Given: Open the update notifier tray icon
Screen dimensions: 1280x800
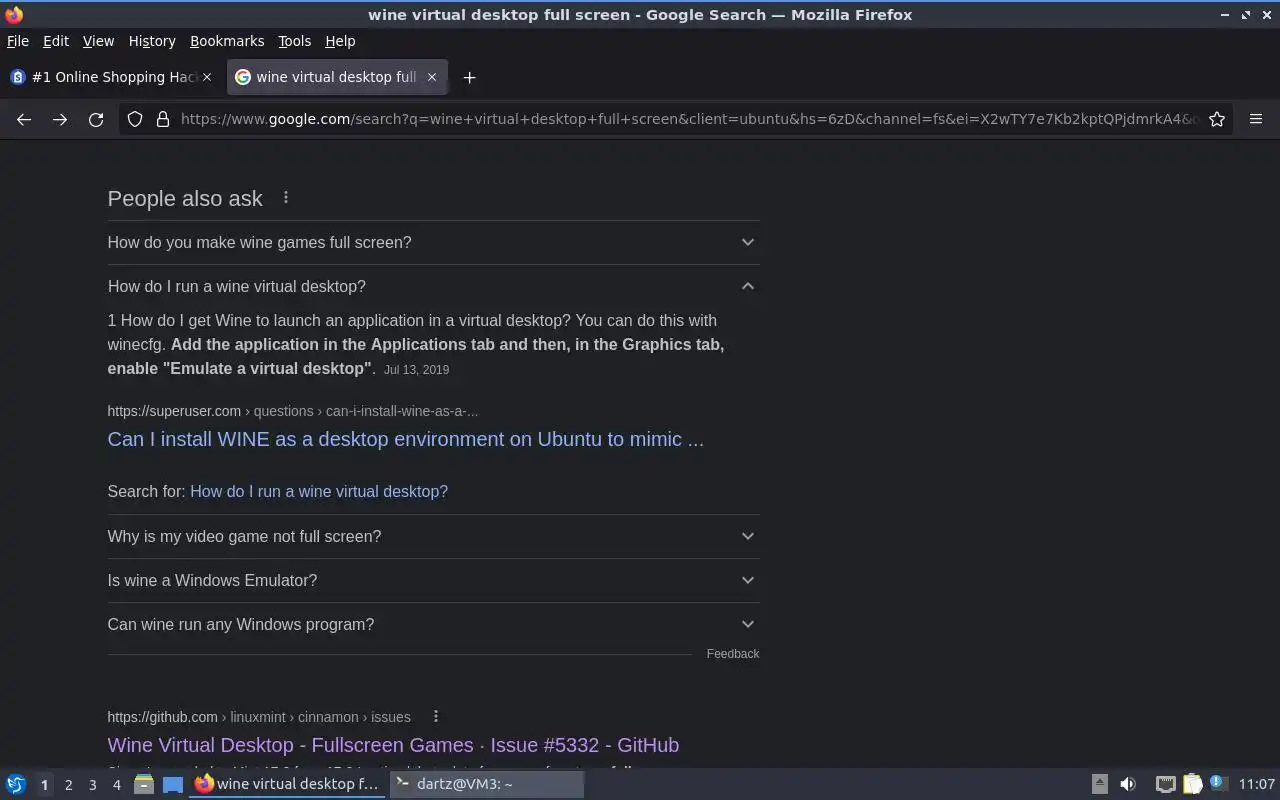Looking at the screenshot, I should click(1218, 783).
